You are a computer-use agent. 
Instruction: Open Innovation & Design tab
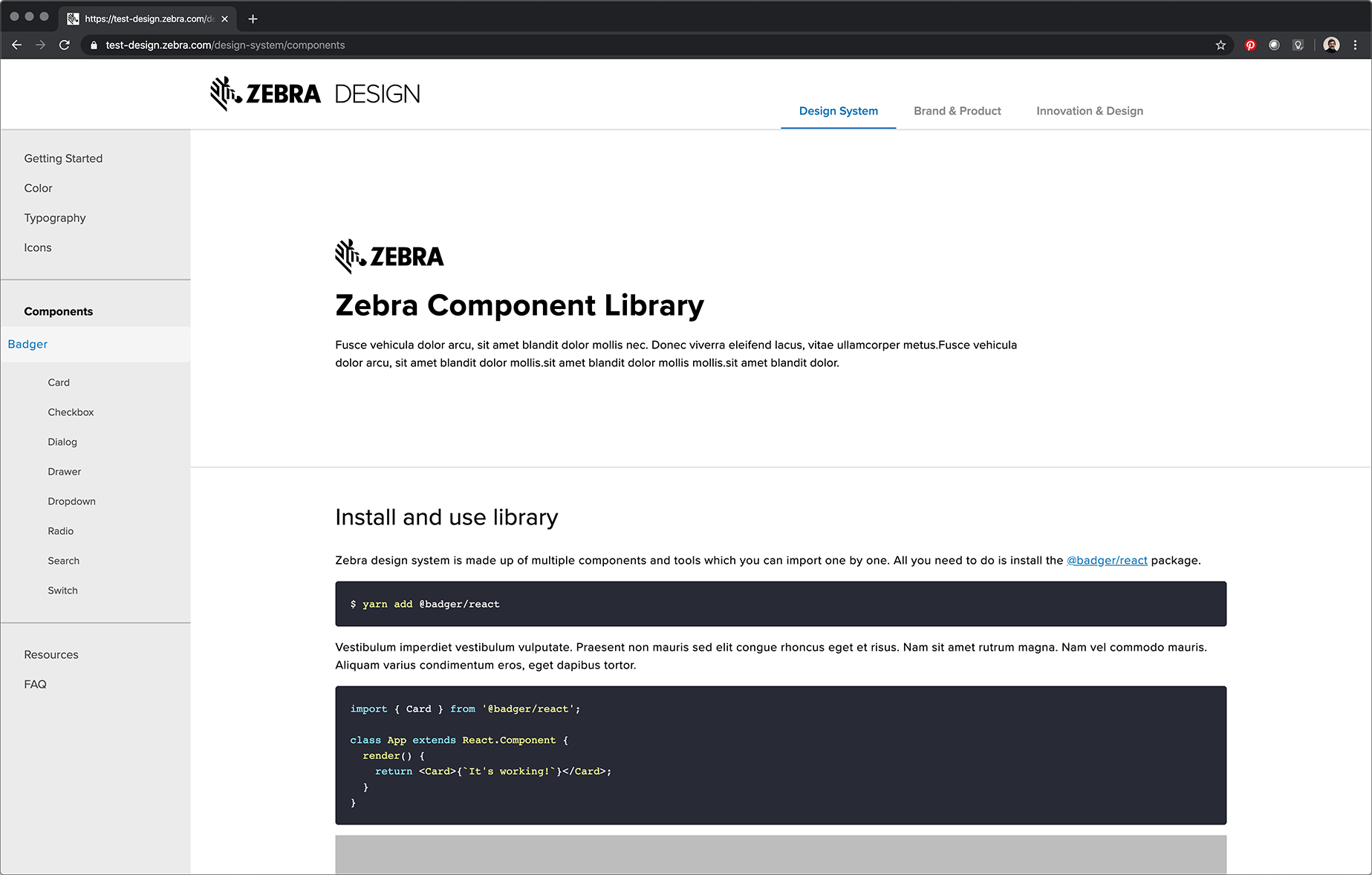1090,111
